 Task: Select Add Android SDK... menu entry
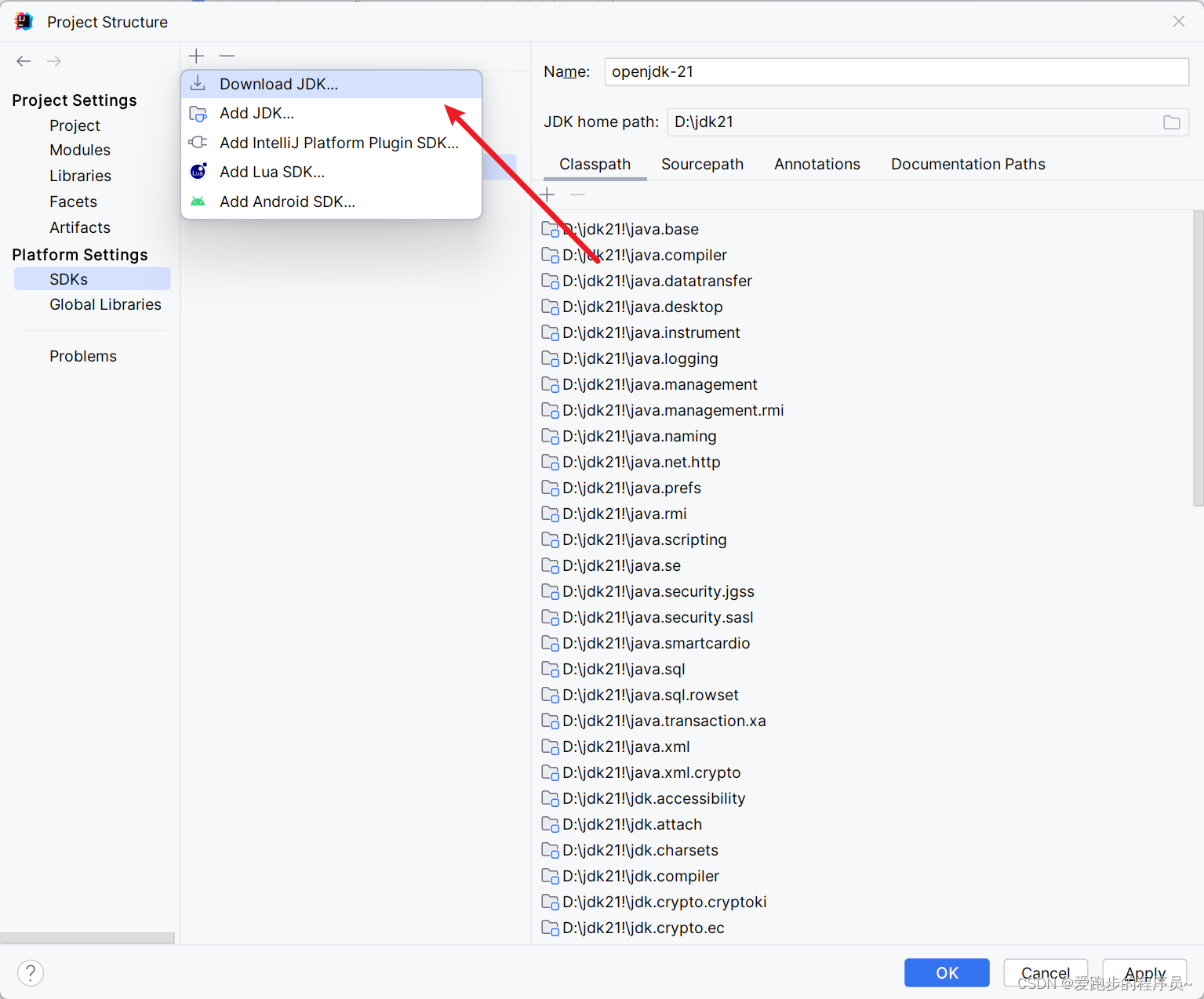331,202
